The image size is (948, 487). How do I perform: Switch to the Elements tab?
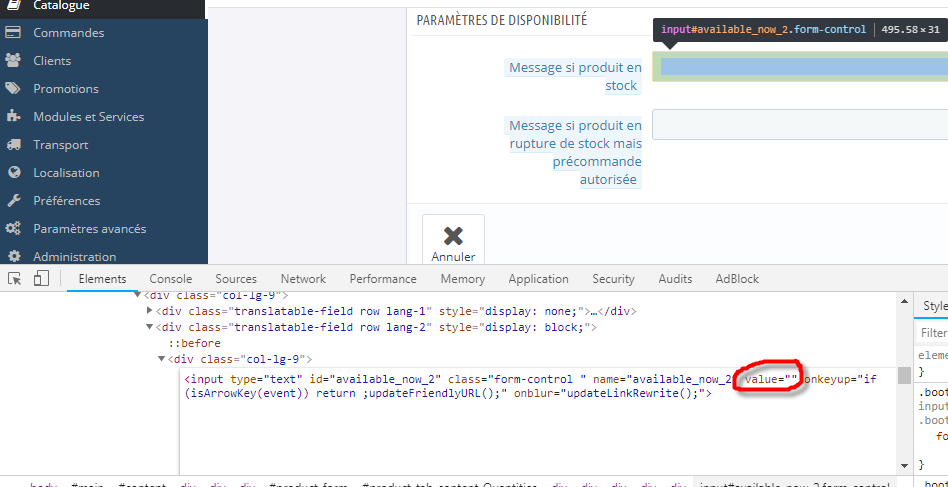[102, 279]
